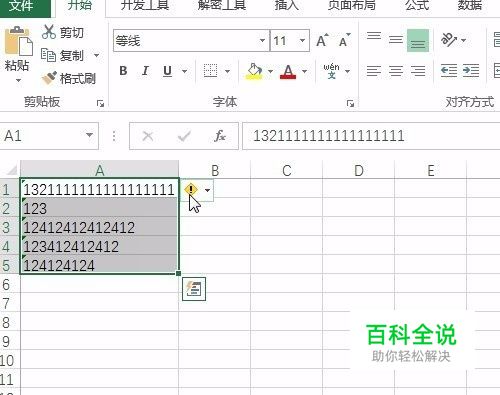This screenshot has width=500, height=395.
Task: Select column A header
Action: (x=99, y=170)
